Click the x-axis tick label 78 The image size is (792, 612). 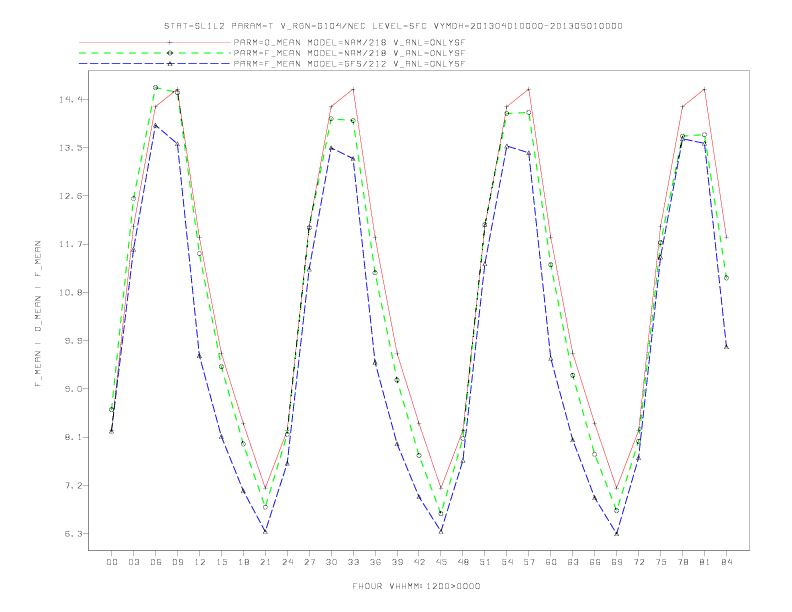click(682, 562)
